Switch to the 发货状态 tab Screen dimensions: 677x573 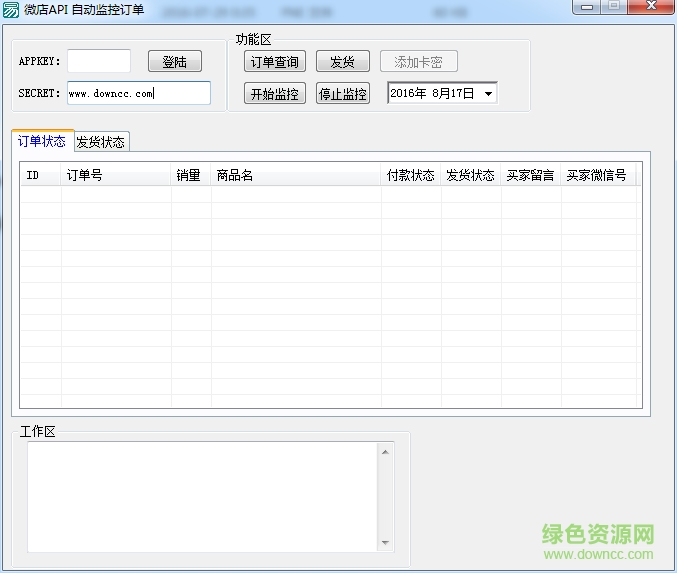101,142
